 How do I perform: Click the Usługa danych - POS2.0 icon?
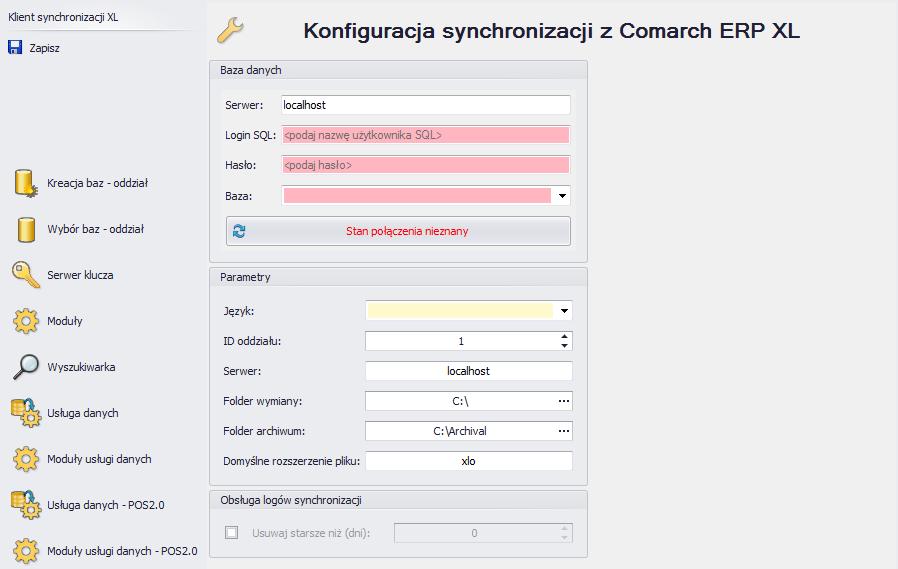26,505
